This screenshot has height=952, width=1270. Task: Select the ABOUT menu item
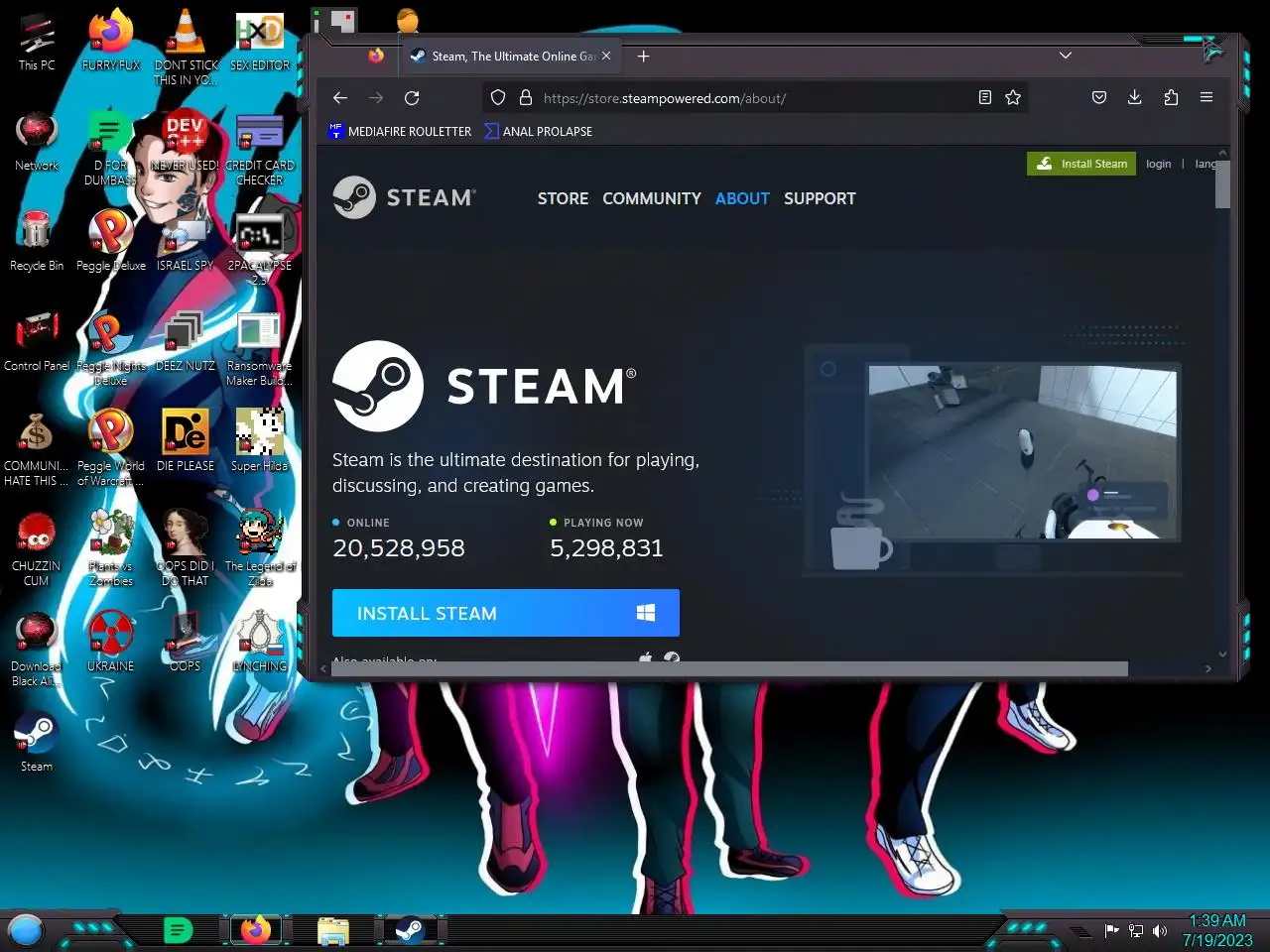point(742,198)
